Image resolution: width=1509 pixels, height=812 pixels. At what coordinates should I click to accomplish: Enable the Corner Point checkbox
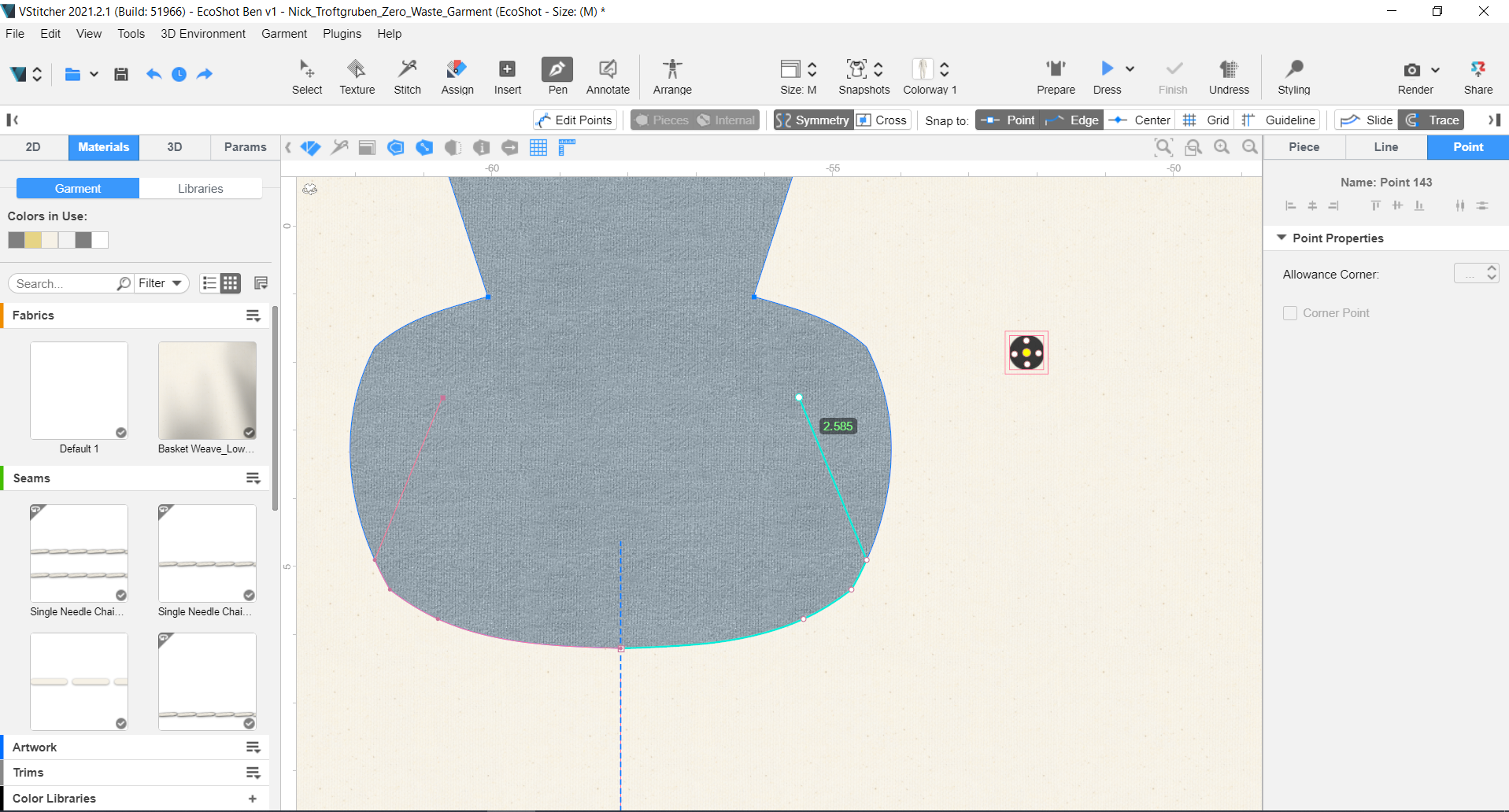click(x=1290, y=313)
